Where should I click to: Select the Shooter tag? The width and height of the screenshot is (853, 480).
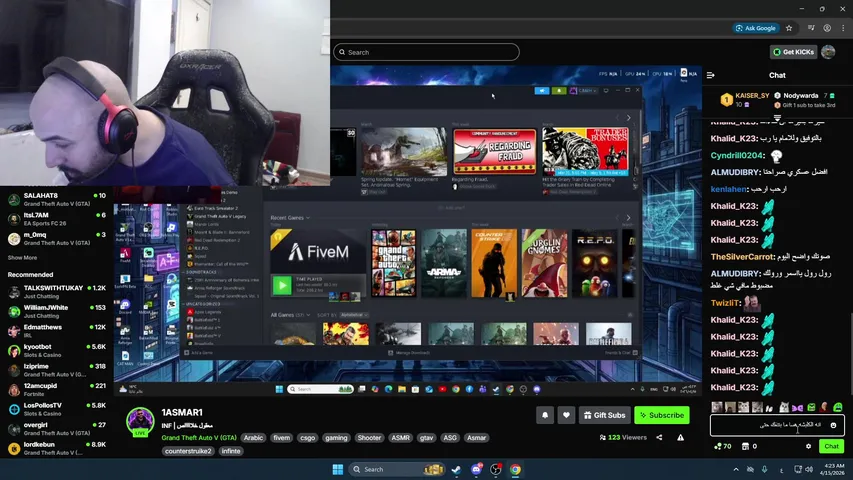(369, 438)
